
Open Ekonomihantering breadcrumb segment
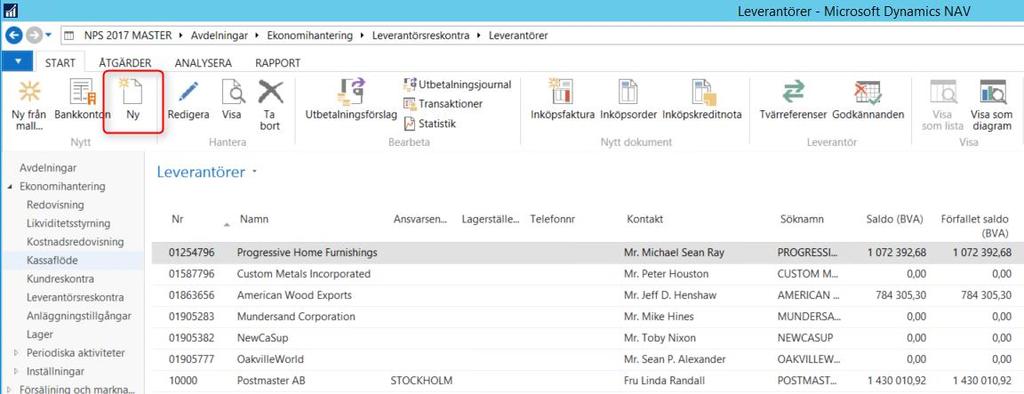click(310, 35)
